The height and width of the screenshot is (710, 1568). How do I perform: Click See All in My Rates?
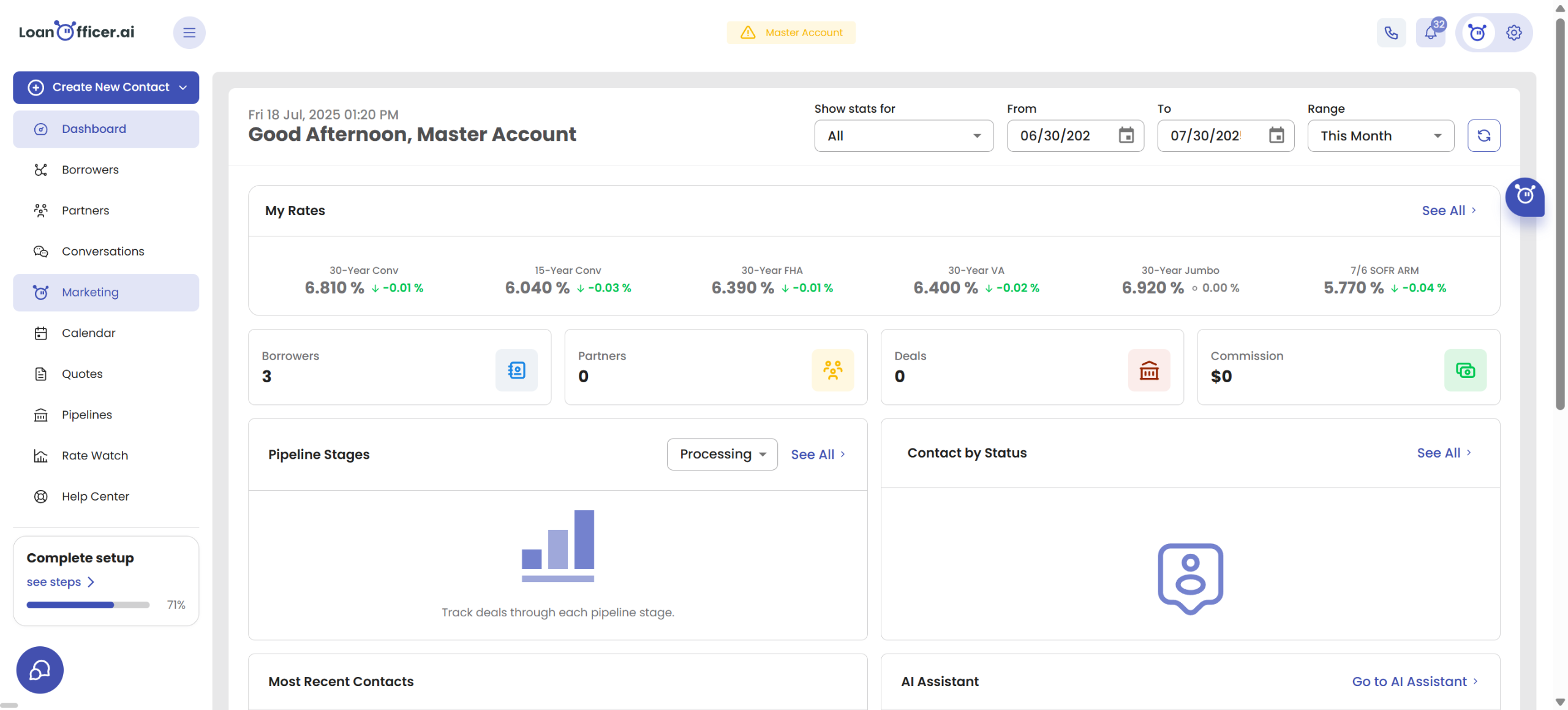(1448, 210)
